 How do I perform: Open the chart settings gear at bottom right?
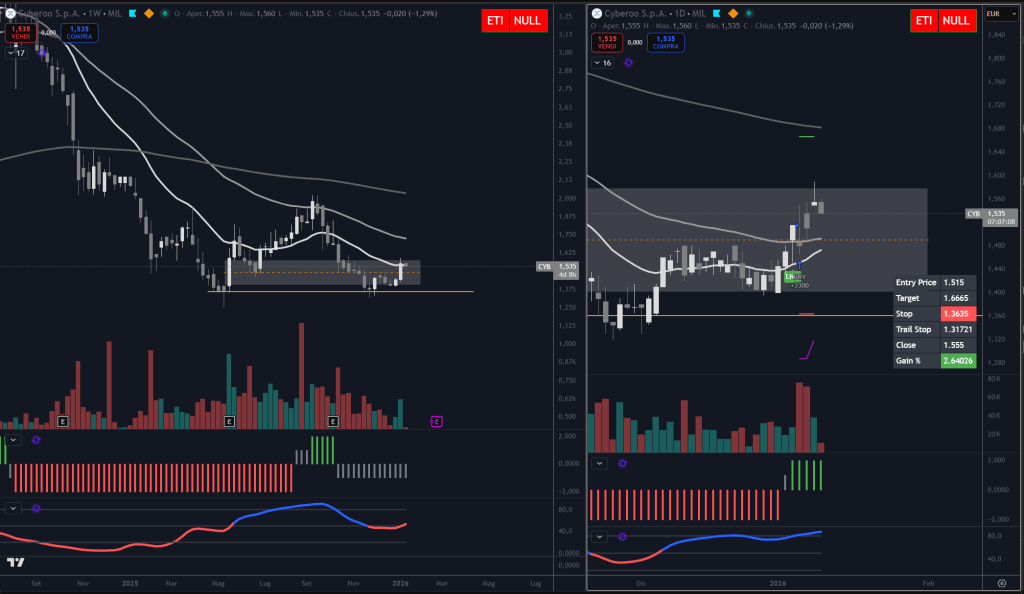(x=1002, y=583)
